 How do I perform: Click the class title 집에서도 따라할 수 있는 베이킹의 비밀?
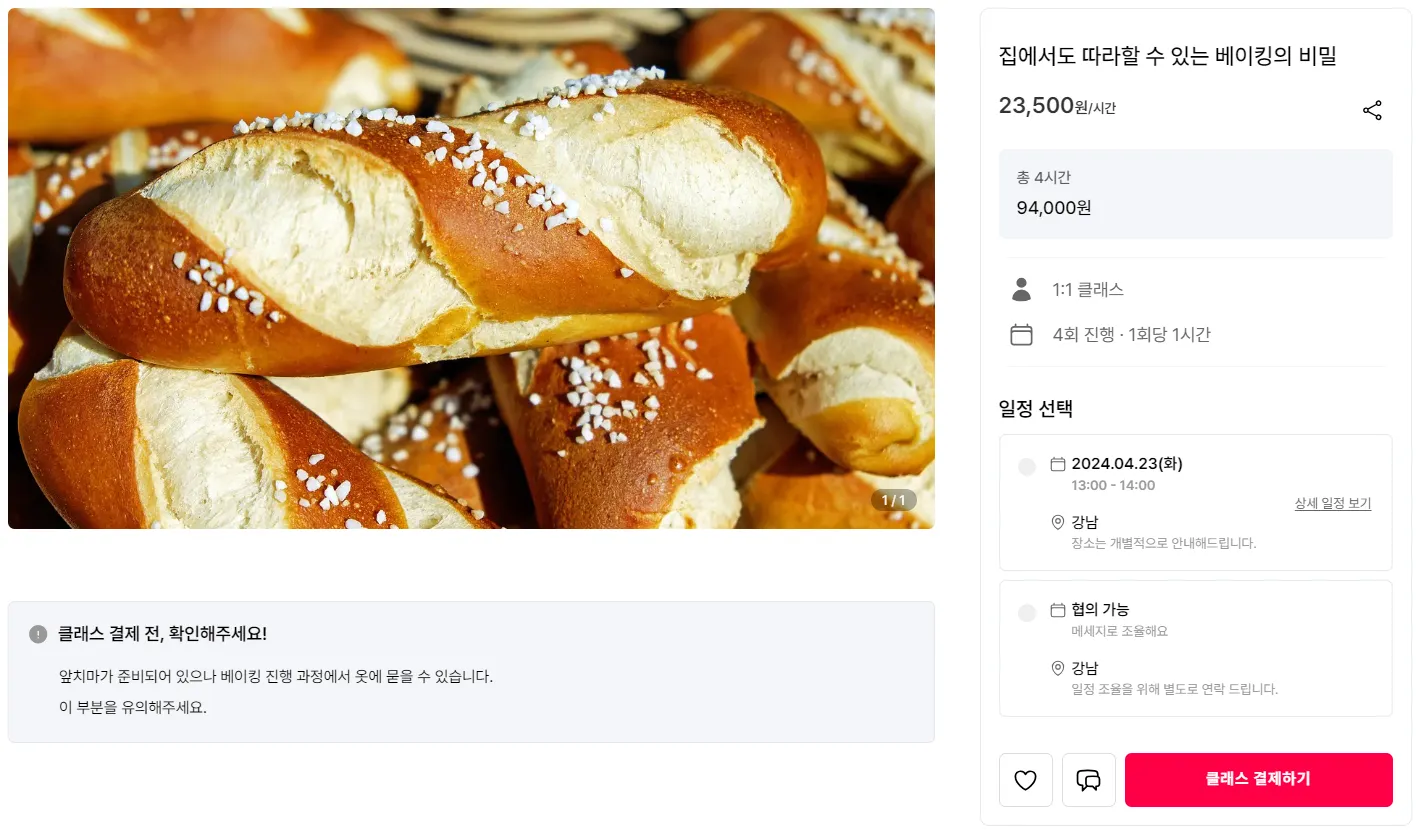(1167, 56)
